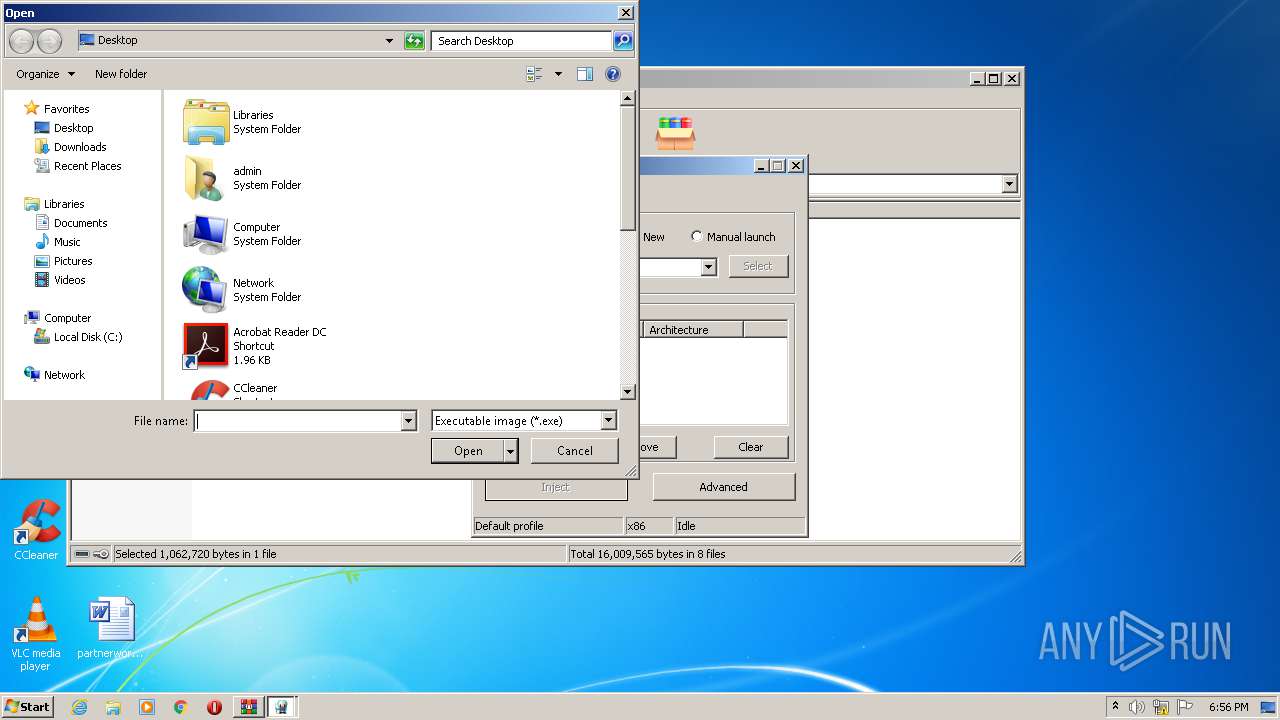Select the admin system folder icon
Viewport: 1280px width, 720px height.
[206, 178]
